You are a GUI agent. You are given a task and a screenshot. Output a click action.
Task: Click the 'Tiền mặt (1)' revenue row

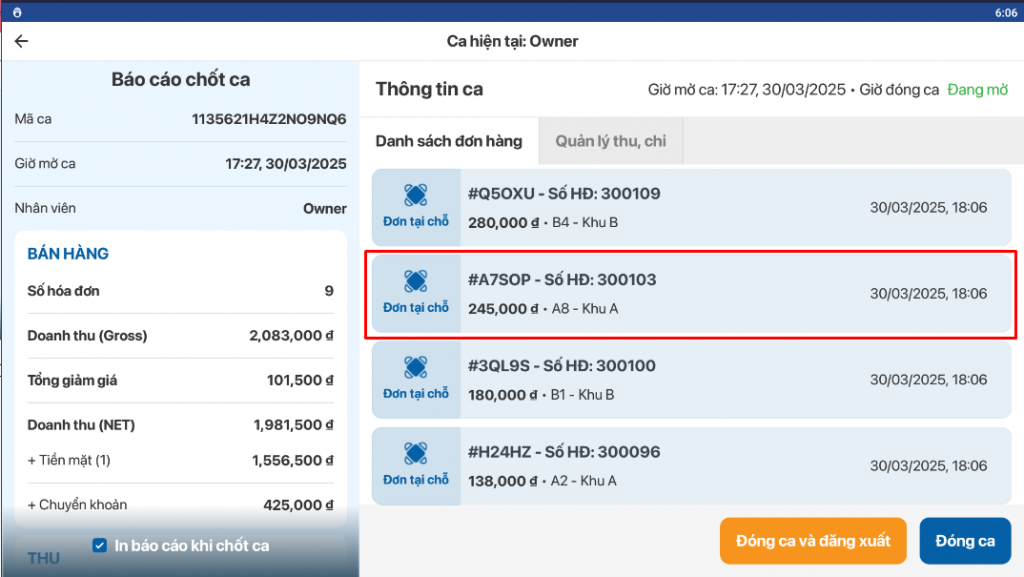180,461
